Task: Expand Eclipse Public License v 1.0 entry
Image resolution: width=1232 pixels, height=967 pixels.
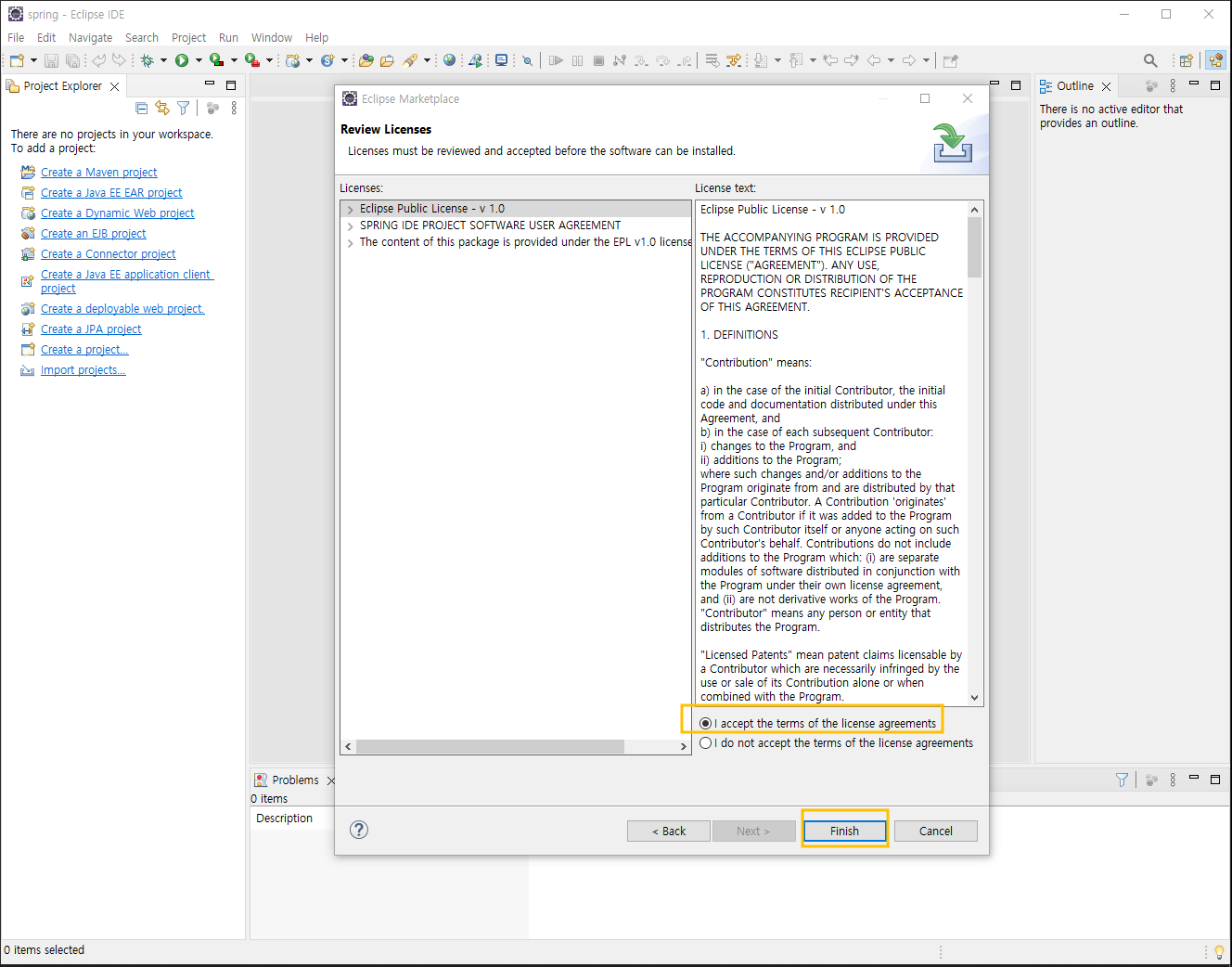Action: tap(350, 210)
